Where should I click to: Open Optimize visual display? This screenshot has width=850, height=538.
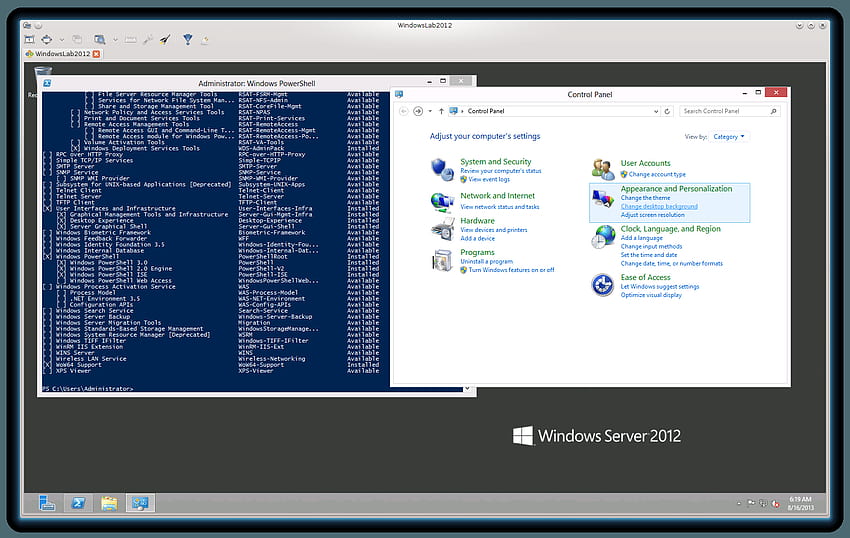pos(651,295)
